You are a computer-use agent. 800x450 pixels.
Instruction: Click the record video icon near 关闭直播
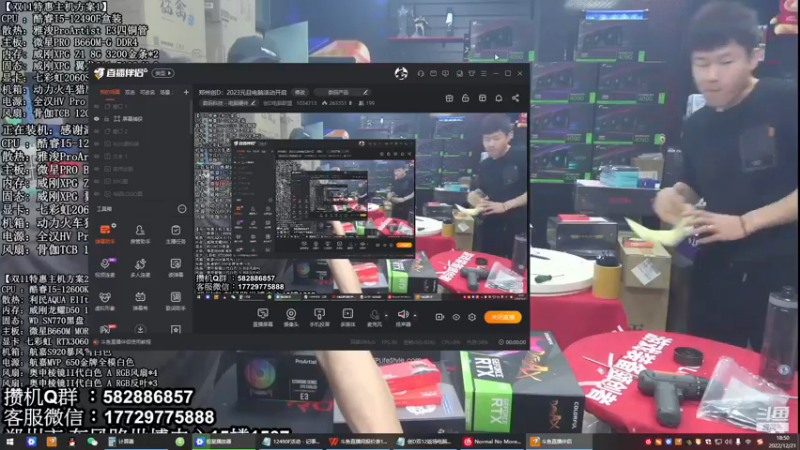[x=439, y=317]
